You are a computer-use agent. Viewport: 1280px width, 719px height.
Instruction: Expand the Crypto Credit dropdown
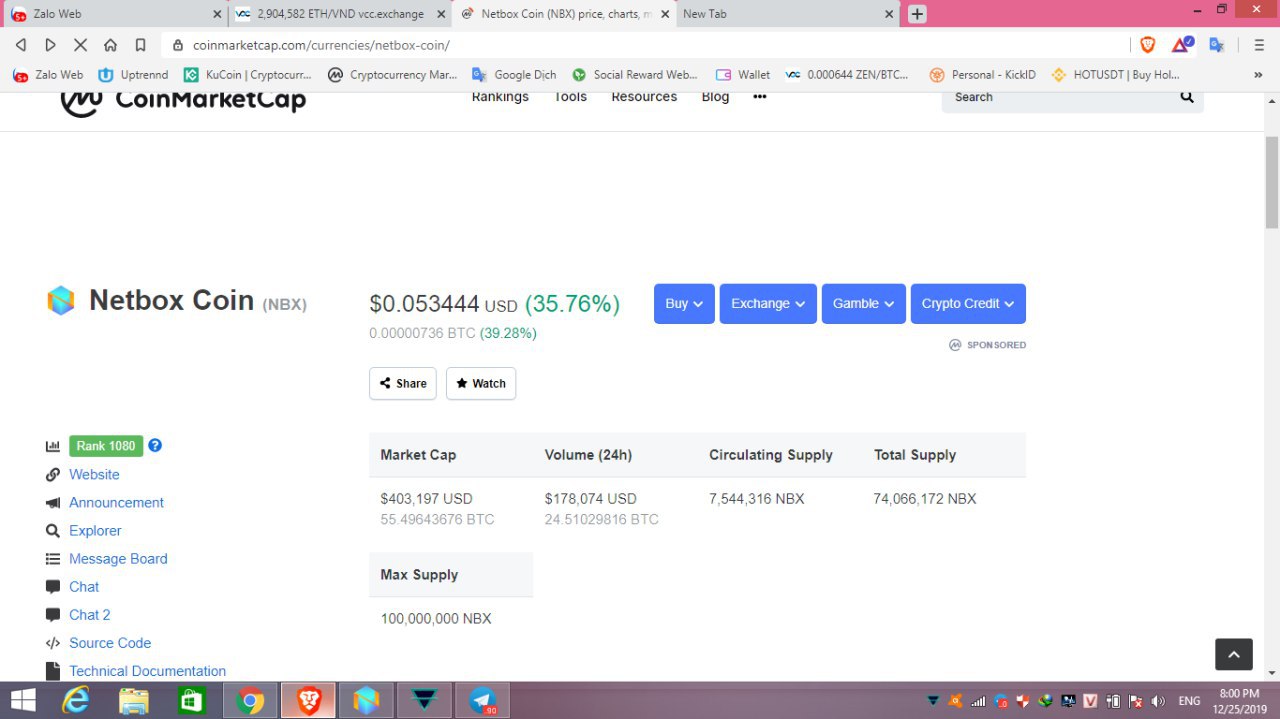[x=968, y=304]
